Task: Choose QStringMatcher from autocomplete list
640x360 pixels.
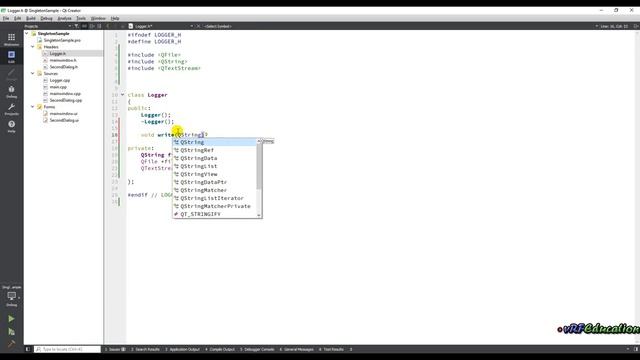Action: tap(215, 190)
